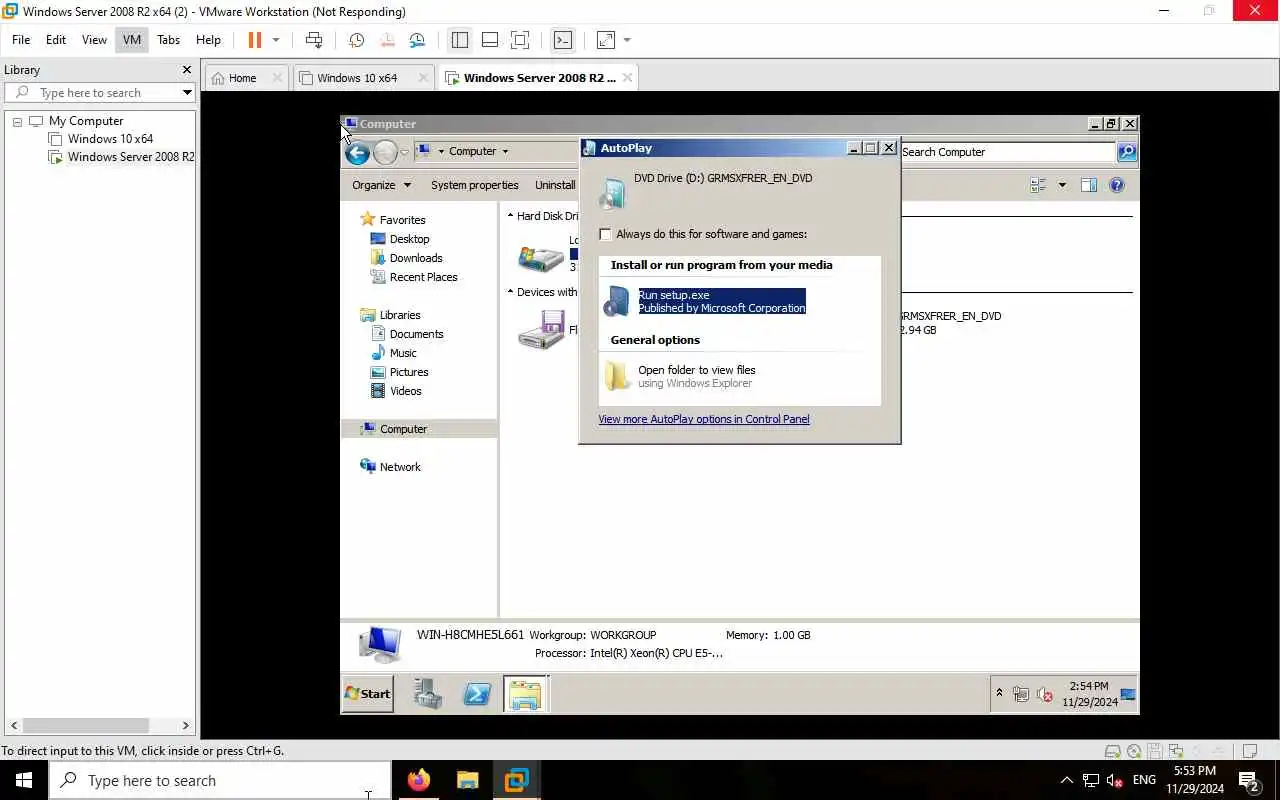Open the view options dropdown arrow
The height and width of the screenshot is (800, 1280).
[1062, 185]
